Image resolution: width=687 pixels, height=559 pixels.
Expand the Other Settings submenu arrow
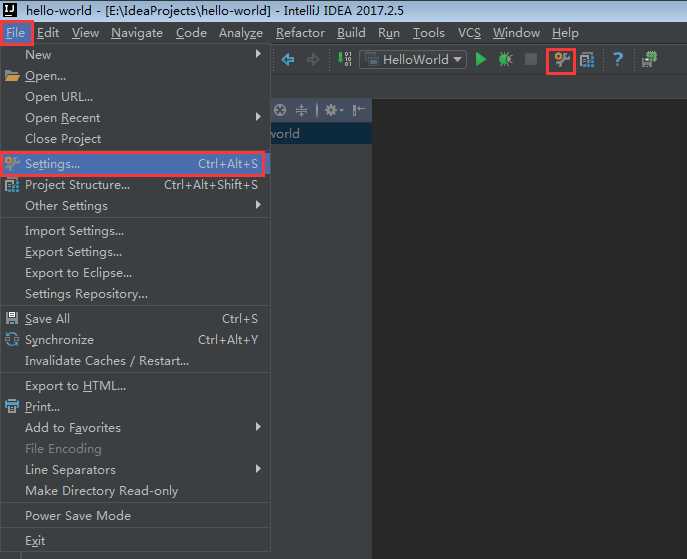(259, 205)
